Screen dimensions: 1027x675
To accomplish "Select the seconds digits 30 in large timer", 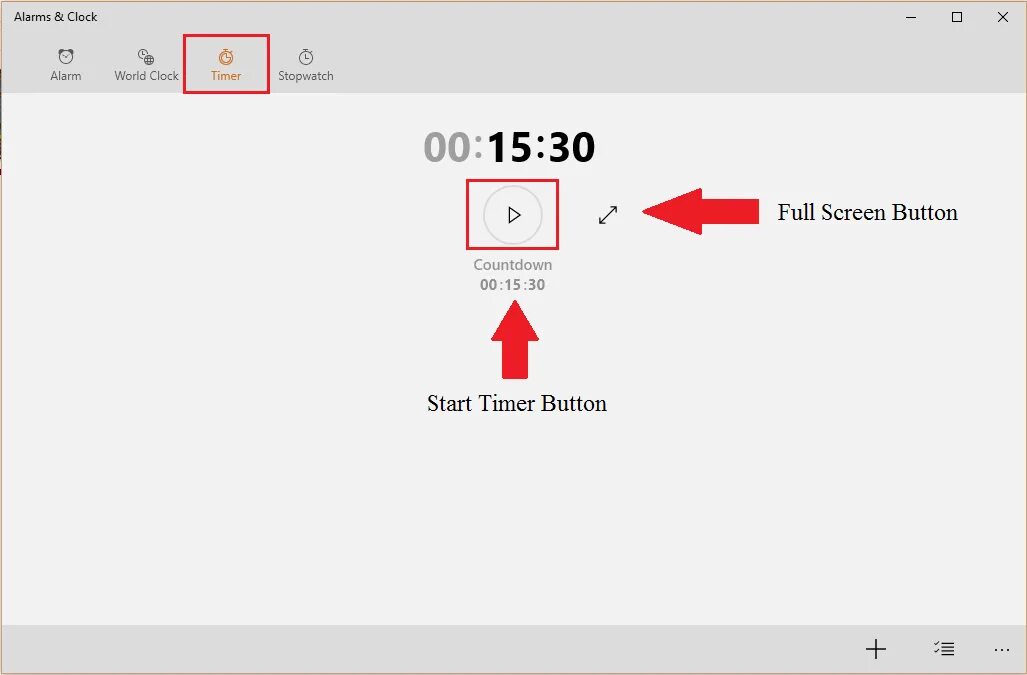I will [x=571, y=147].
